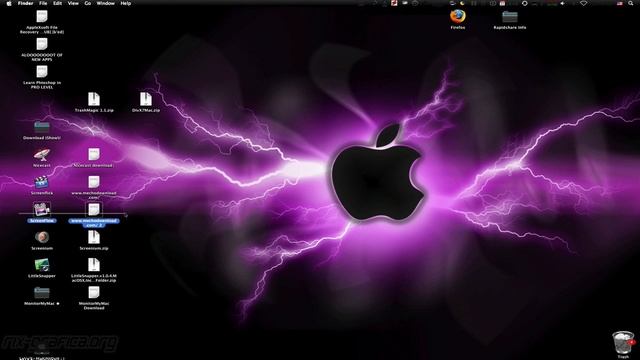Select the Nicecast satellite dish app icon
Image resolution: width=640 pixels, height=360 pixels.
tap(42, 155)
